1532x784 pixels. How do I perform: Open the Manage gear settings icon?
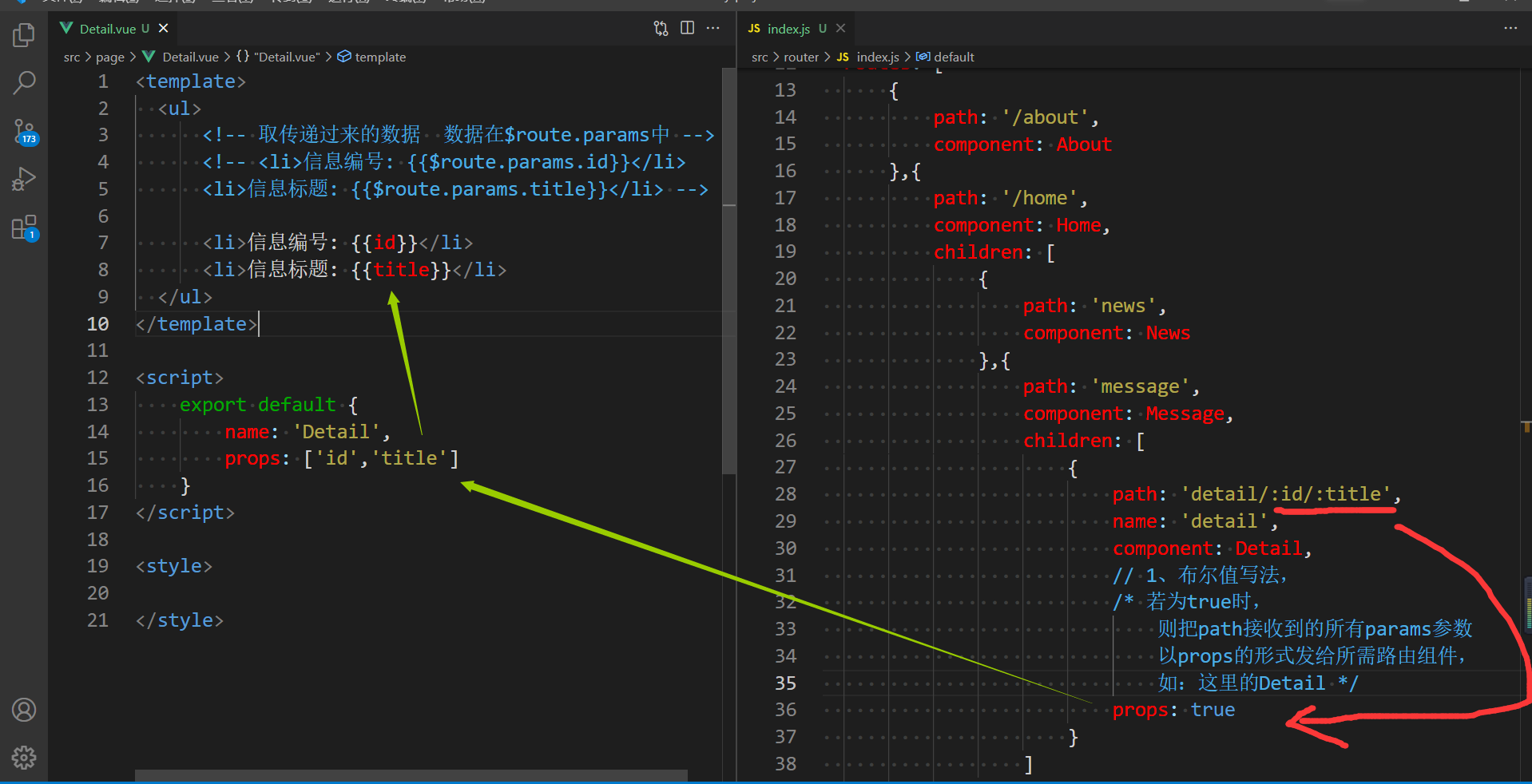[24, 758]
